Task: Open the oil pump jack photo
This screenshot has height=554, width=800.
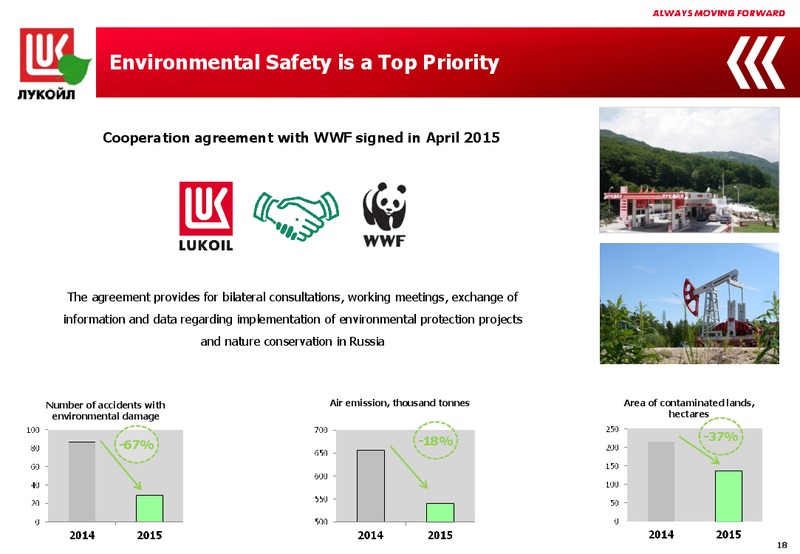Action: click(x=689, y=304)
